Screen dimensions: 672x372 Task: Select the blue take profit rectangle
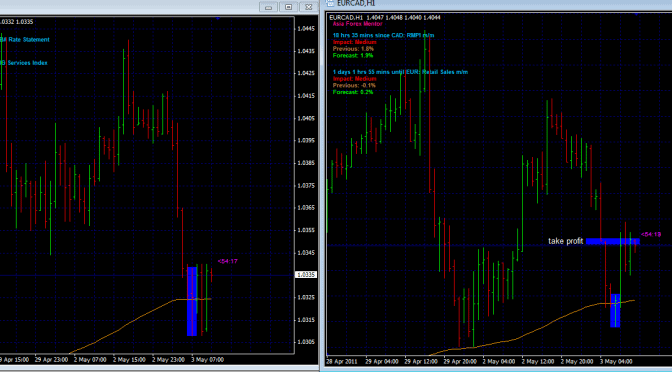point(613,242)
